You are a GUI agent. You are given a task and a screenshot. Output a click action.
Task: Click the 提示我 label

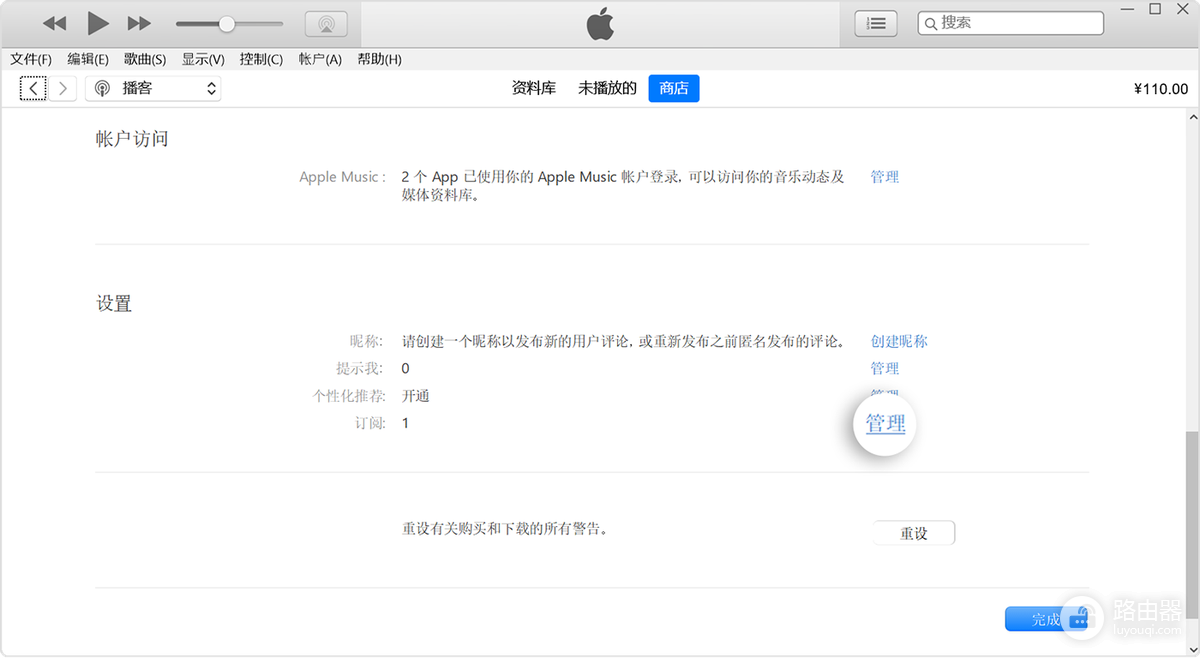point(360,368)
